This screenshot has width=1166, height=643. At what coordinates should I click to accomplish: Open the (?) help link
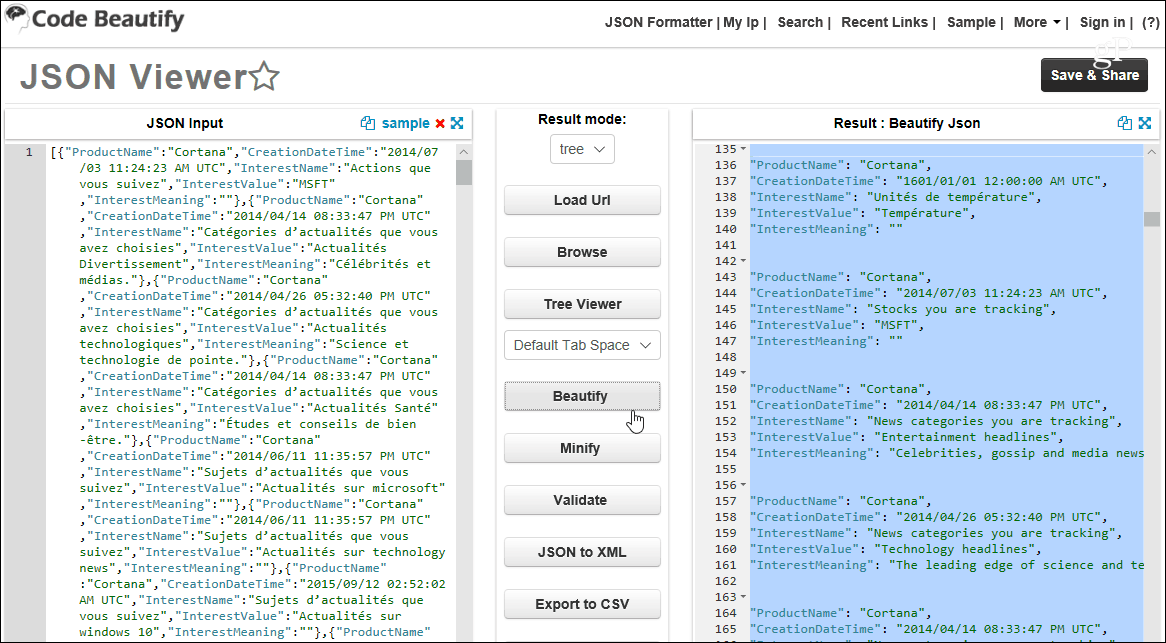click(1150, 22)
